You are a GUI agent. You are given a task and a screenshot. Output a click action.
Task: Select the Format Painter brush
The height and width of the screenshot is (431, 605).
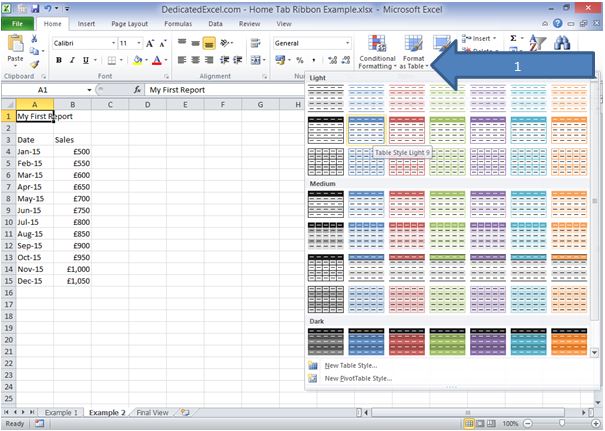coord(35,64)
